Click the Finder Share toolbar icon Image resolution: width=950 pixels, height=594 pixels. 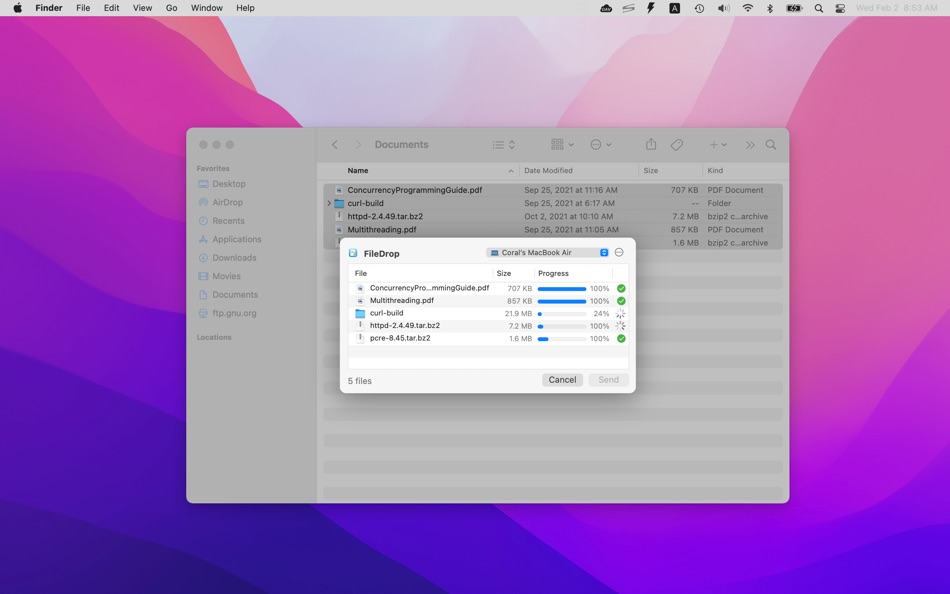pyautogui.click(x=651, y=144)
